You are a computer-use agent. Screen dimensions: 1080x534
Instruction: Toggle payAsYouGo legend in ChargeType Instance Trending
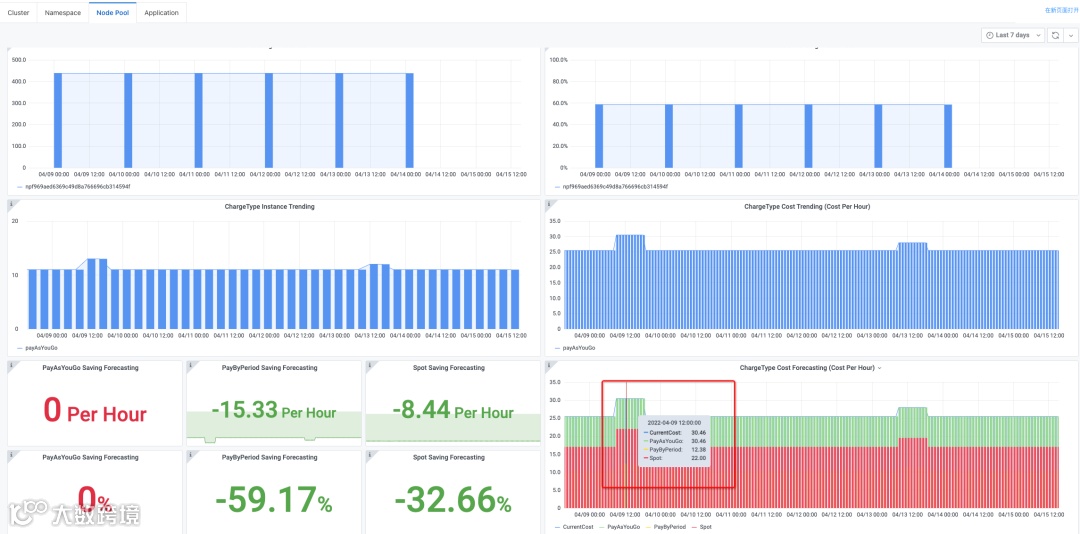[x=39, y=348]
